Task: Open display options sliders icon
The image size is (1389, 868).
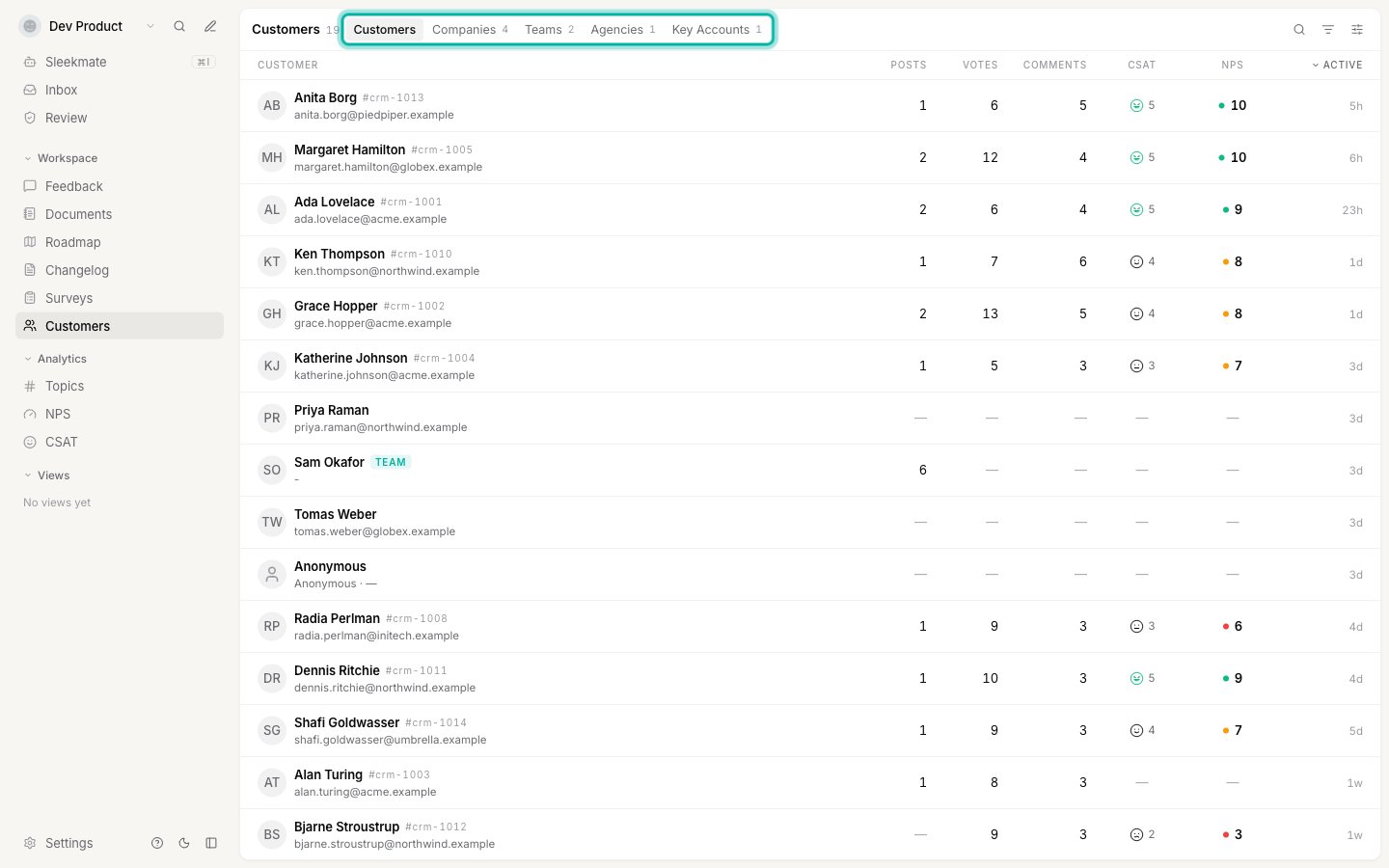Action: pyautogui.click(x=1357, y=30)
